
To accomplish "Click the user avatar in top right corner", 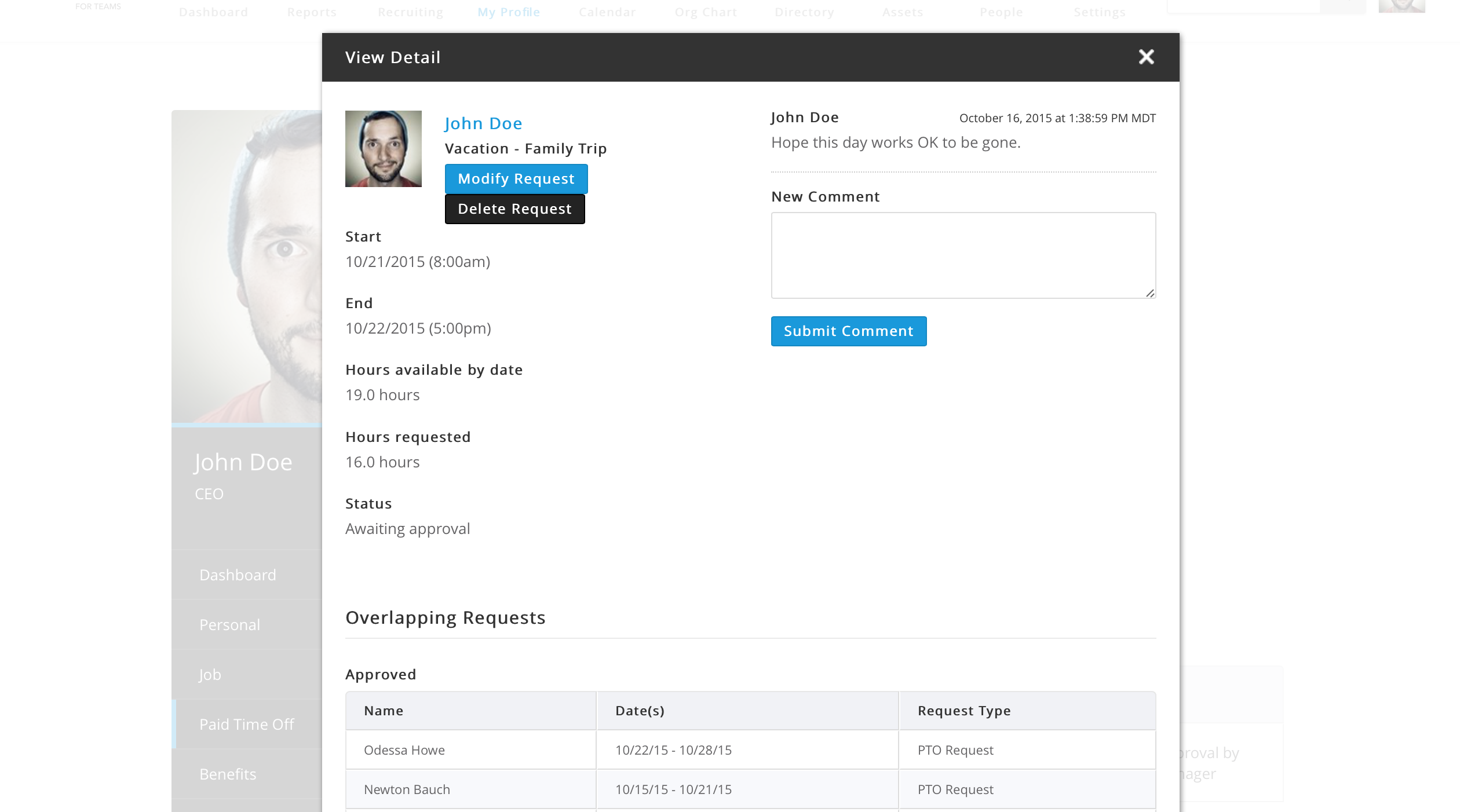I will 1401,6.
